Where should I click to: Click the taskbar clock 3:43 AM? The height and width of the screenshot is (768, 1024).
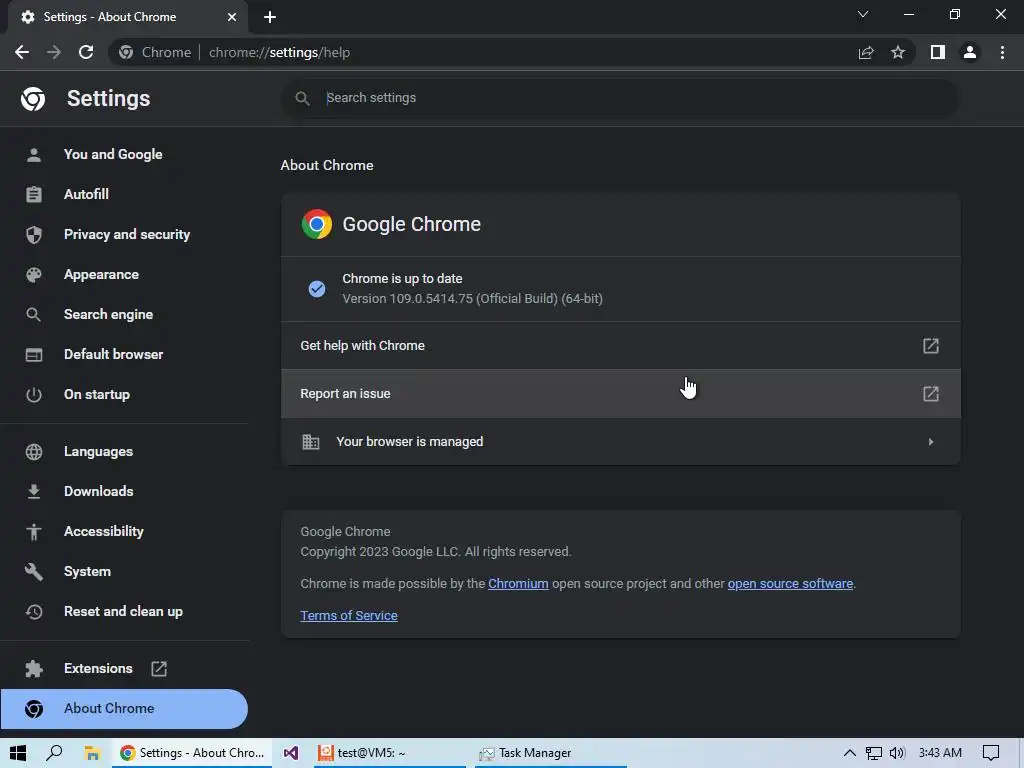point(940,753)
